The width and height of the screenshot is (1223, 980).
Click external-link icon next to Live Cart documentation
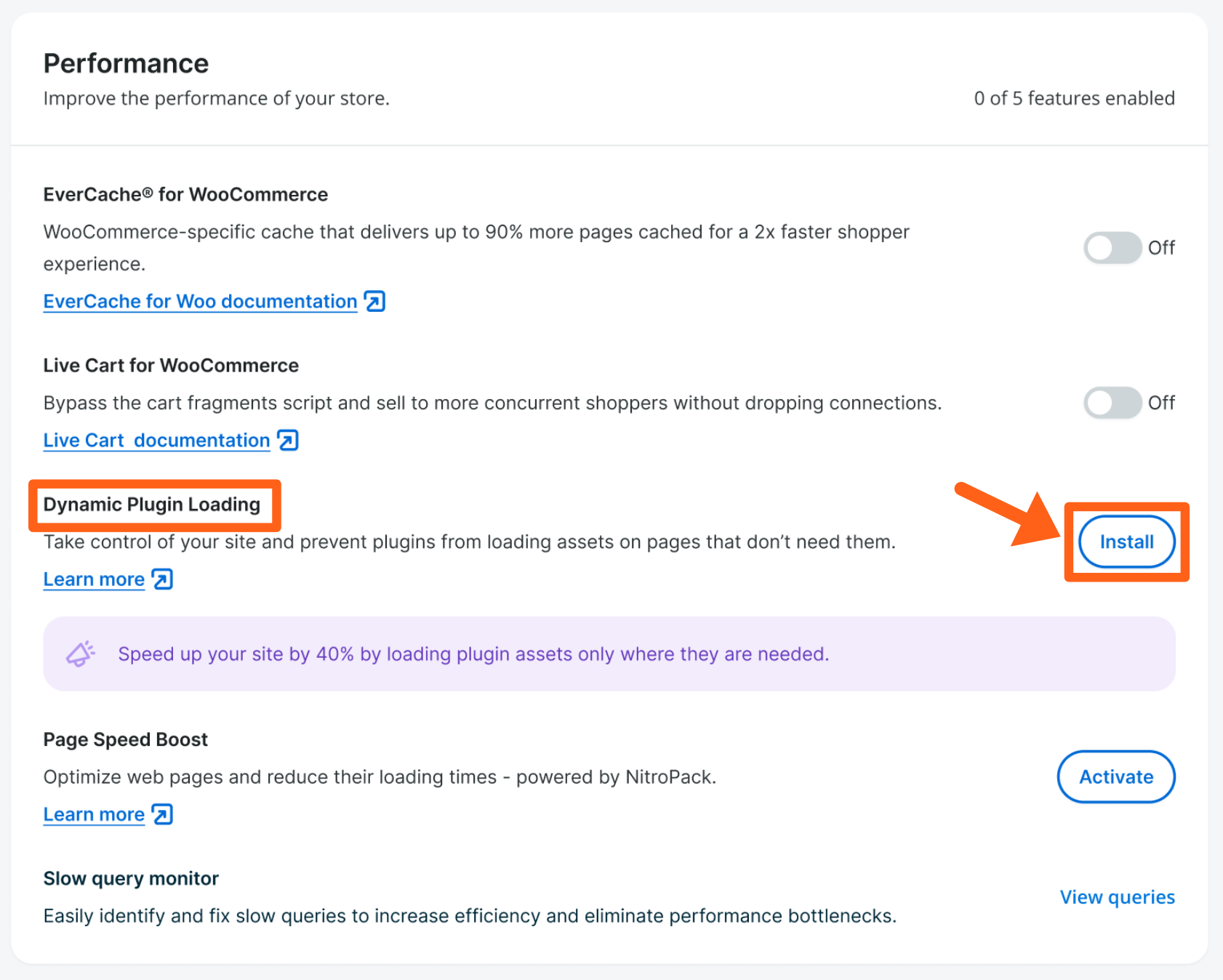pyautogui.click(x=288, y=441)
